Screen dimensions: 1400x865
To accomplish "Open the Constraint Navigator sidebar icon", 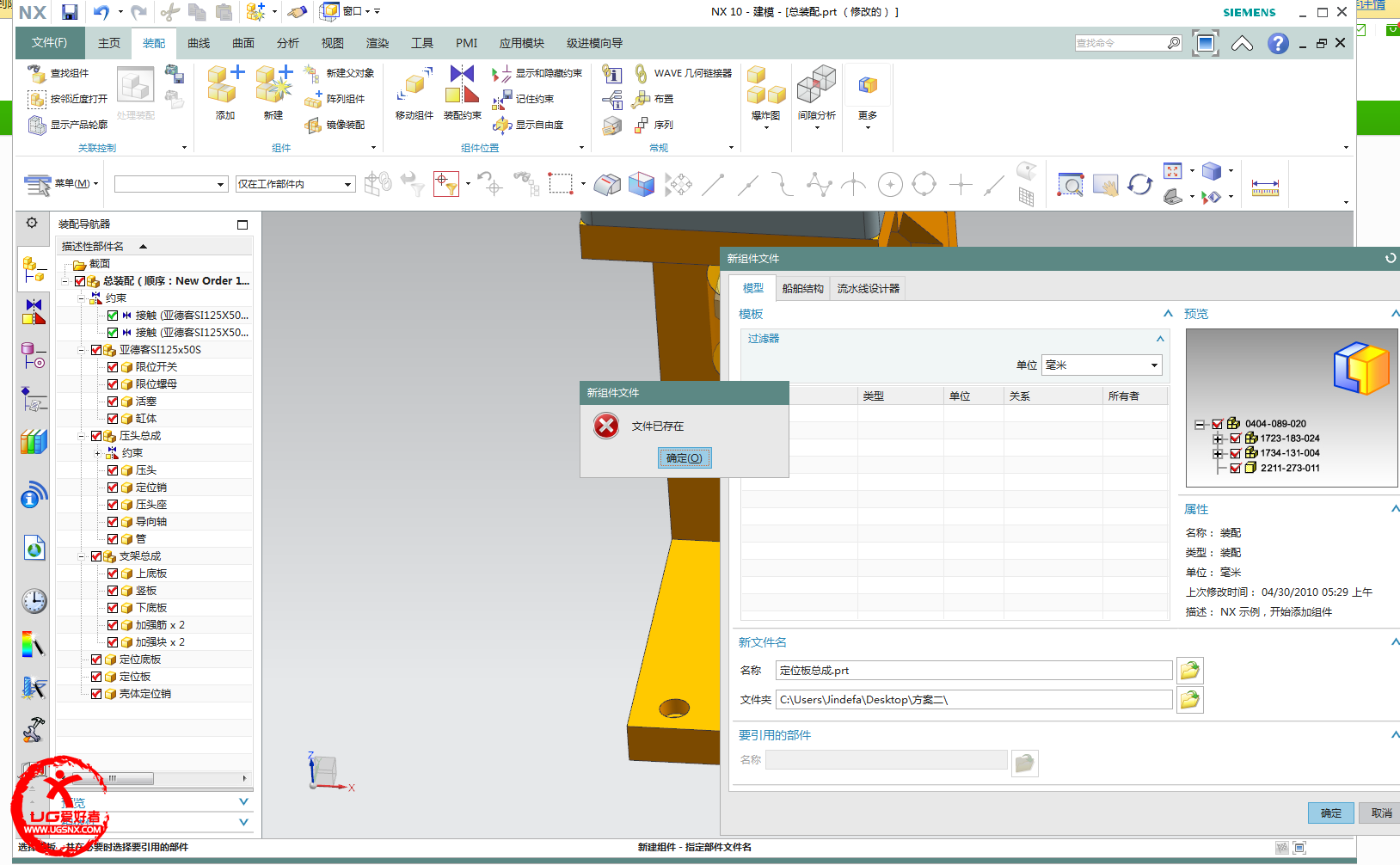I will tap(34, 311).
